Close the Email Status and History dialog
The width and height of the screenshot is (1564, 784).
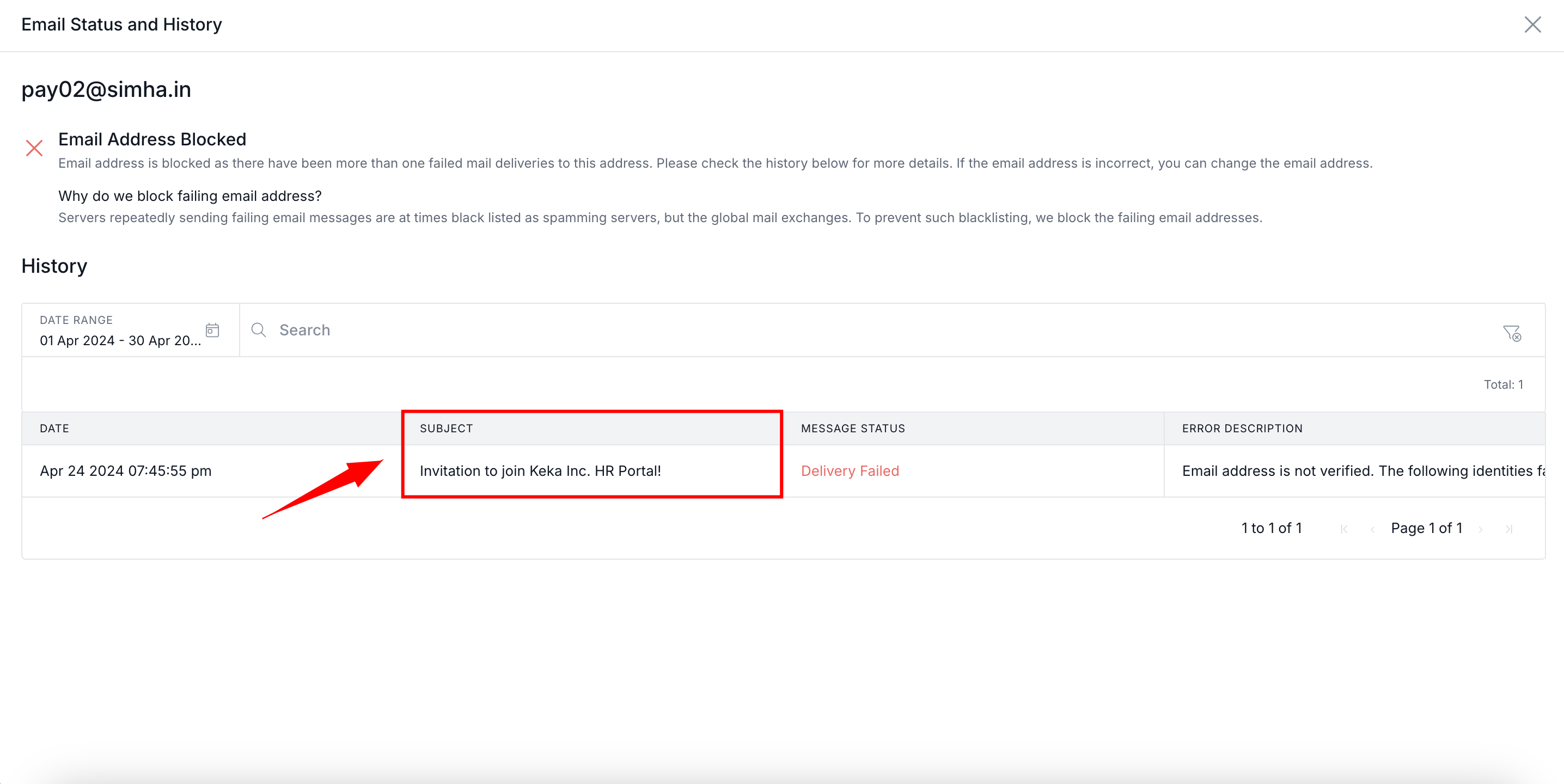pyautogui.click(x=1532, y=25)
